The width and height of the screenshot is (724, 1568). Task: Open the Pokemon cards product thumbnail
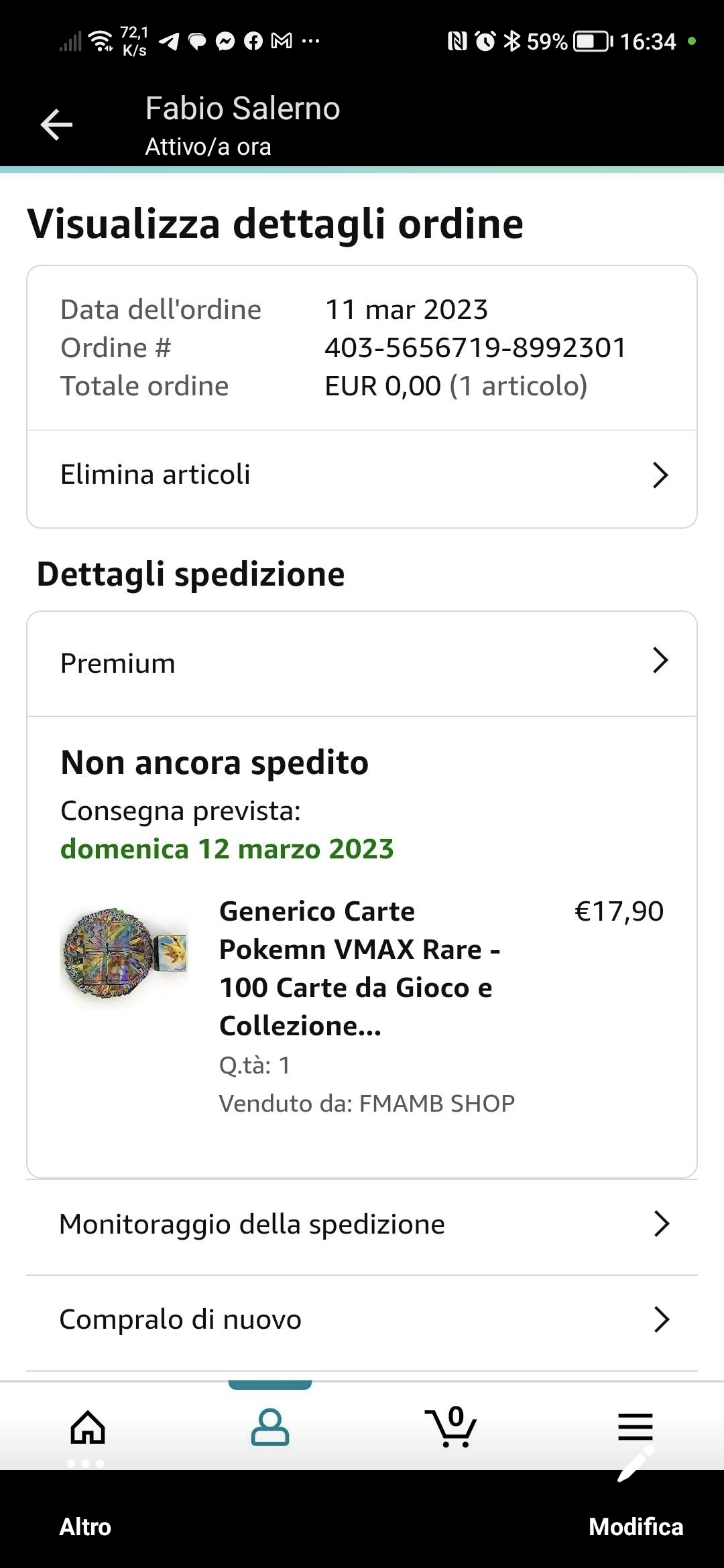[x=125, y=956]
